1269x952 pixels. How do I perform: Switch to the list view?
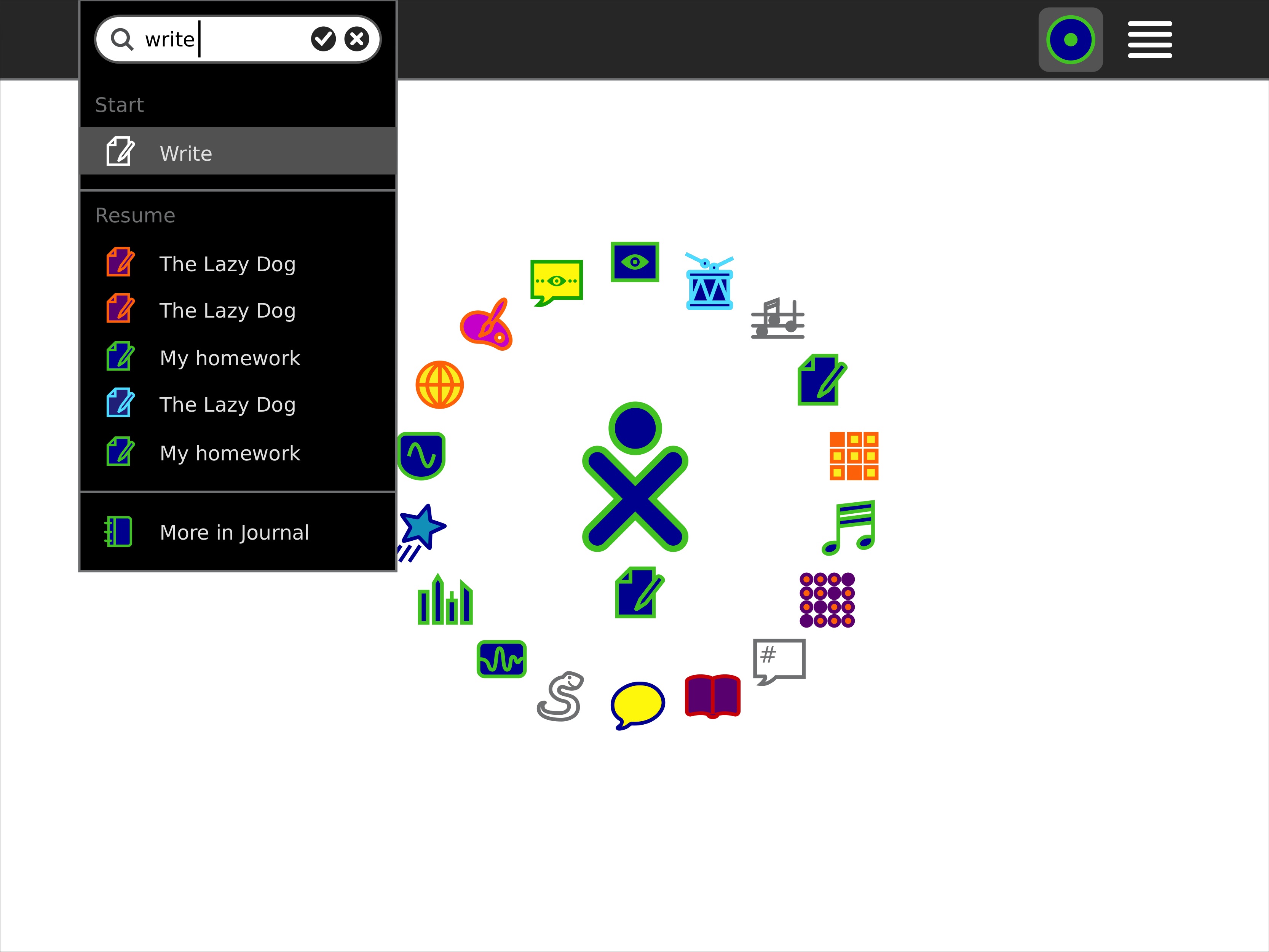[x=1150, y=40]
